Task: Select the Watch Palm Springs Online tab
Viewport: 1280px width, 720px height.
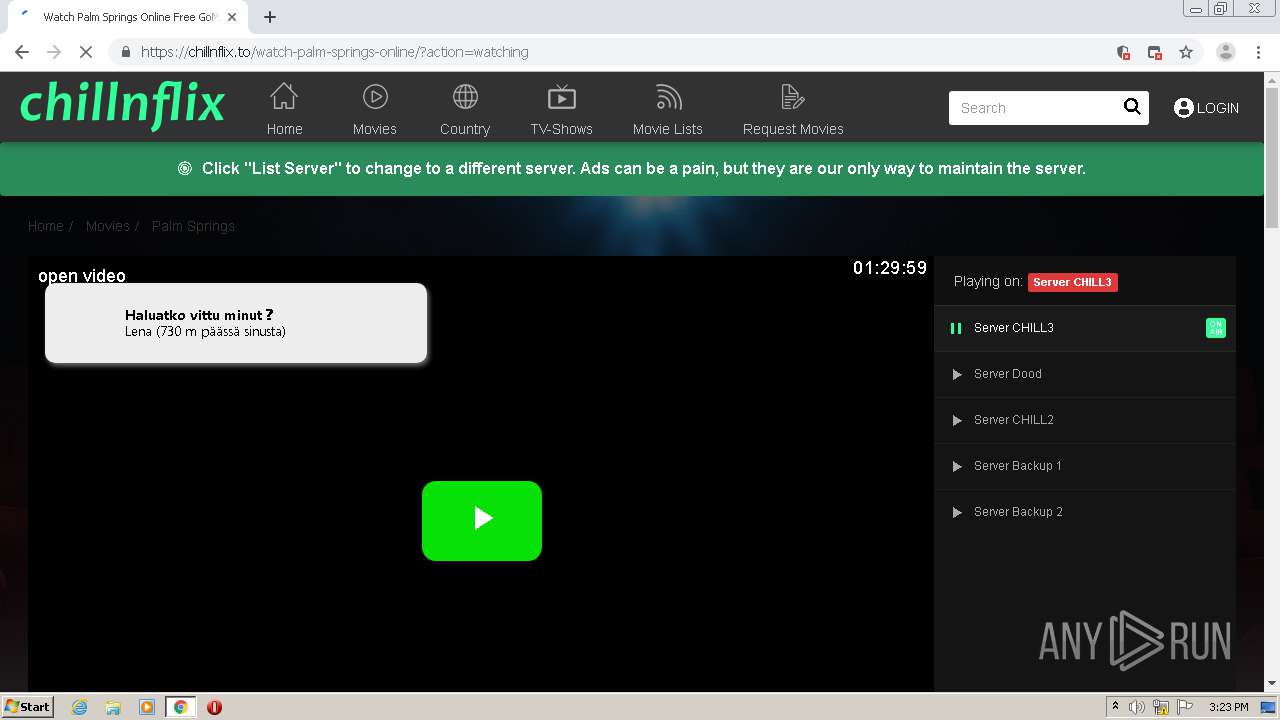Action: pos(128,17)
